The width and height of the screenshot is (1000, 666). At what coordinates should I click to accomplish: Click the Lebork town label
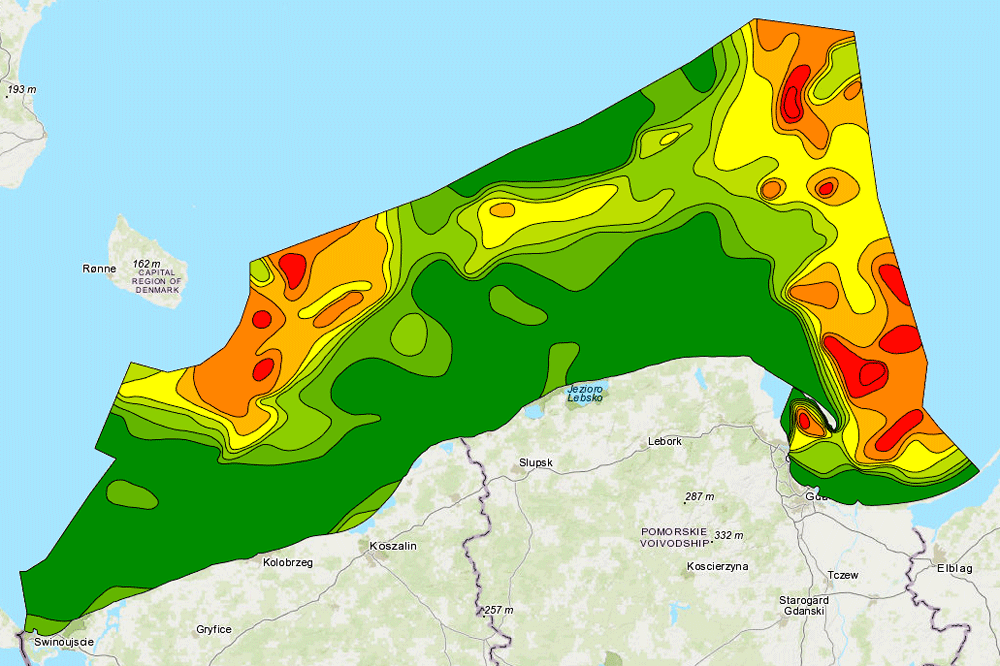pyautogui.click(x=665, y=441)
